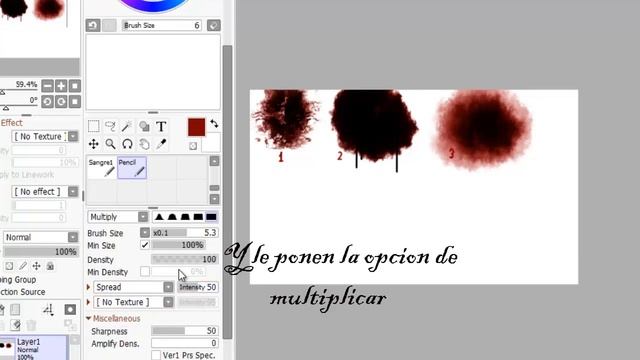640x360 pixels.
Task: Swap foreground and background colors
Action: tap(214, 124)
